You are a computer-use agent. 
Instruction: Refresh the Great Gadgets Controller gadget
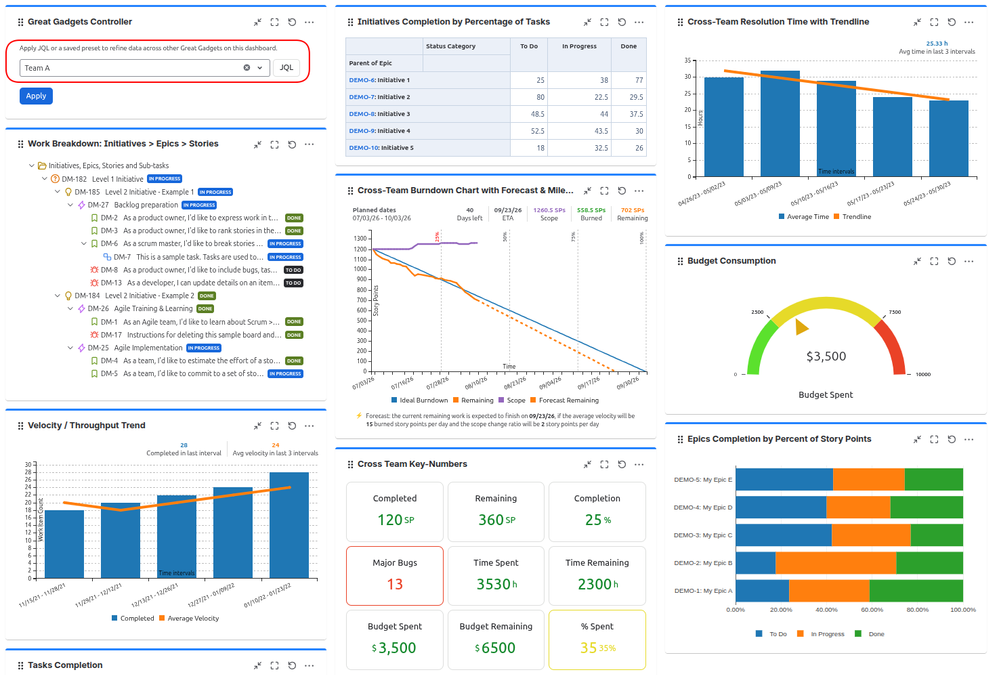click(292, 22)
